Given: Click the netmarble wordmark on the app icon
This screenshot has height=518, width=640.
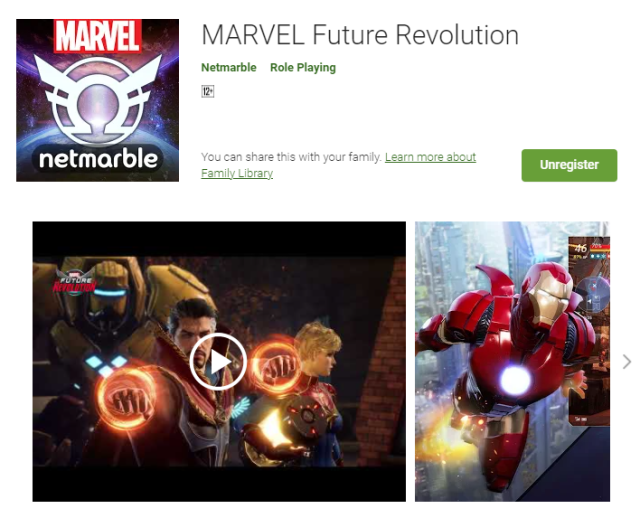Looking at the screenshot, I should pos(98,159).
